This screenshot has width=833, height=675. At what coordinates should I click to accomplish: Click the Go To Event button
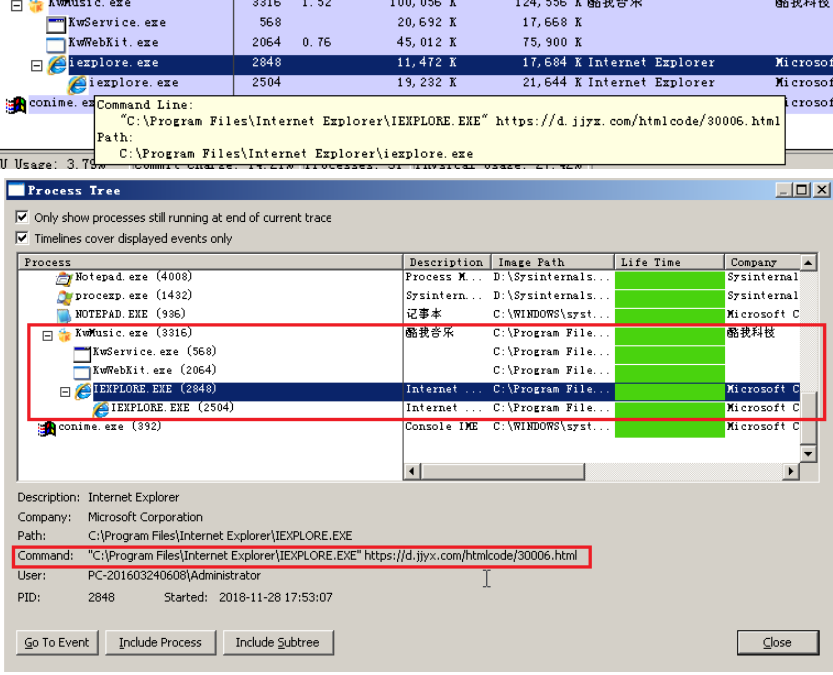coord(57,642)
